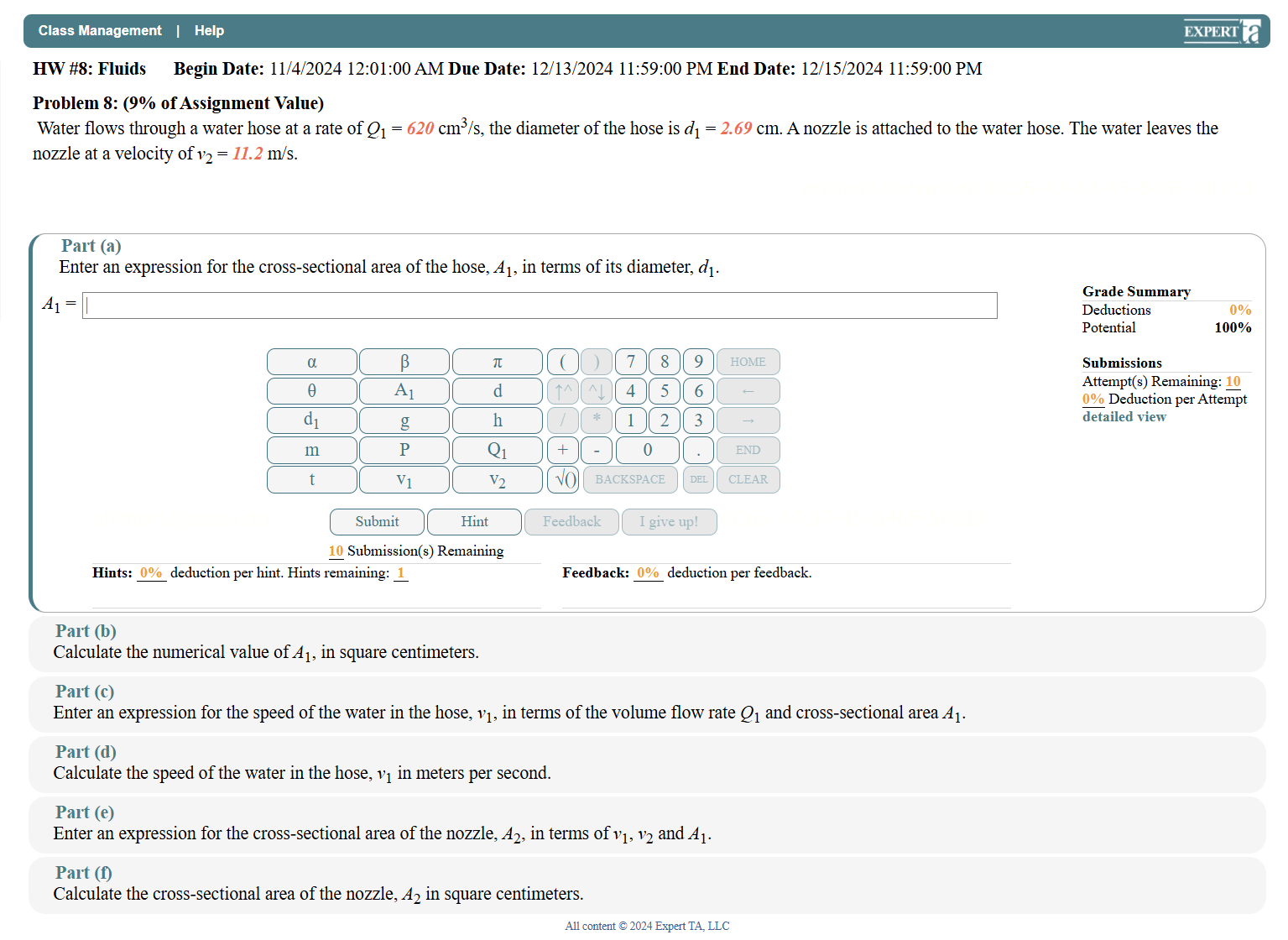Expand Part (f) nozzle area section
1288x940 pixels.
click(x=83, y=873)
